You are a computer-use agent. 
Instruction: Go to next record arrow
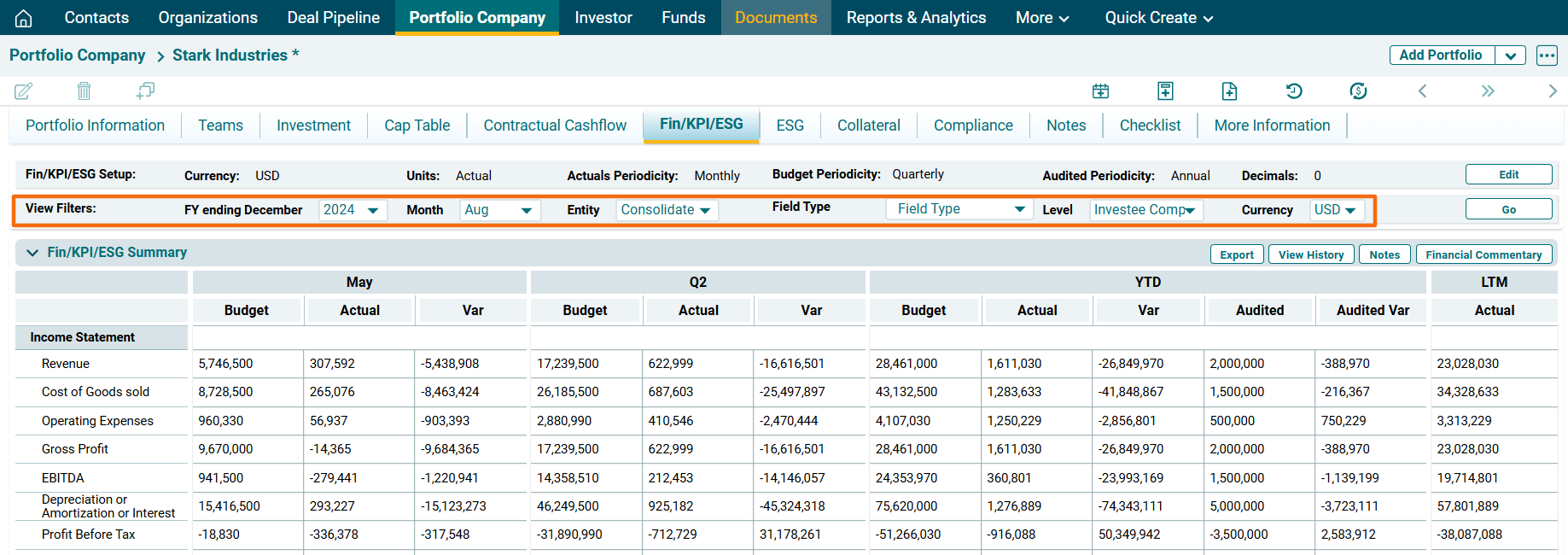click(x=1552, y=91)
